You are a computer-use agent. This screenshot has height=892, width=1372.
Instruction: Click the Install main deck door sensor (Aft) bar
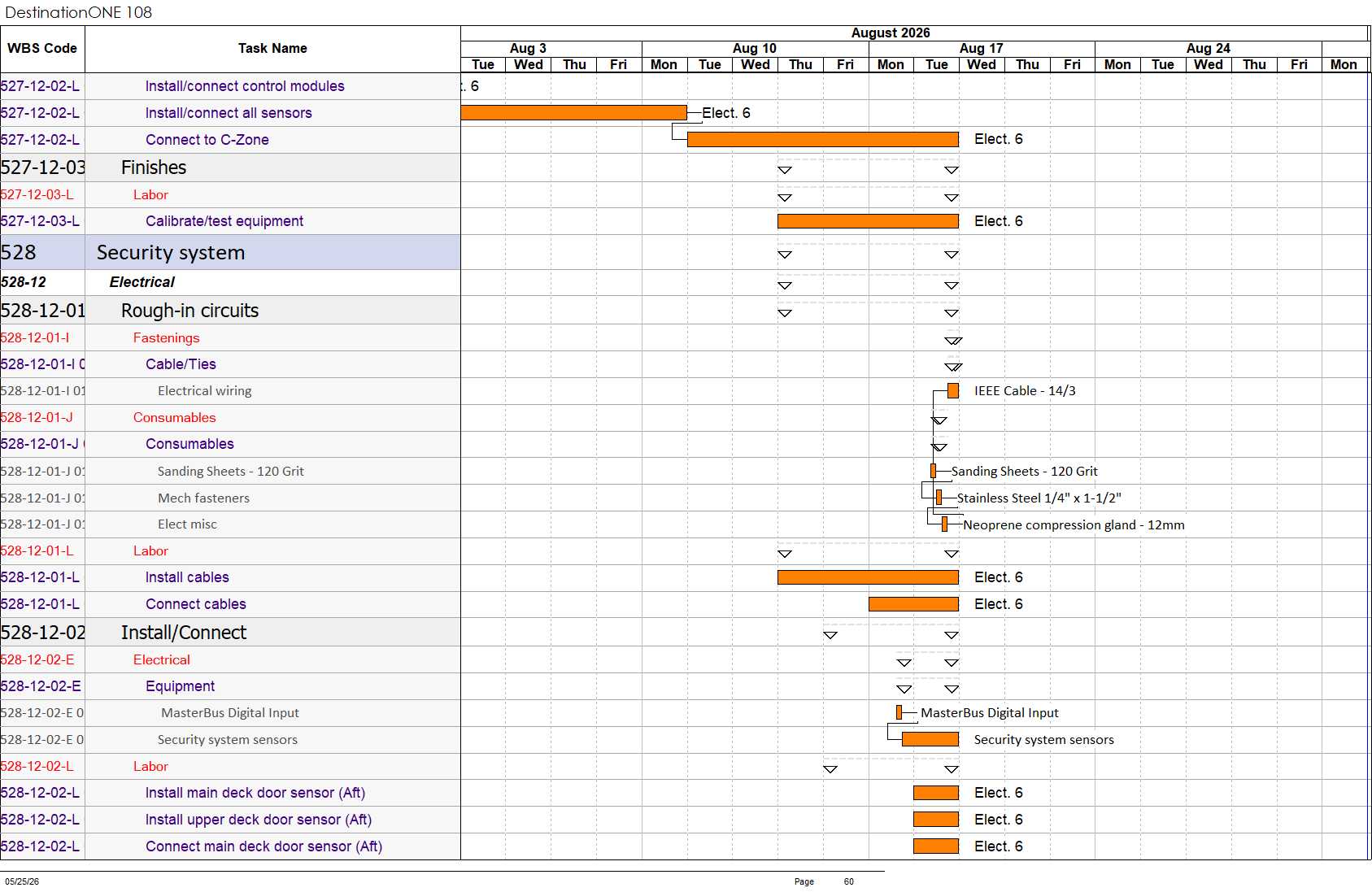935,793
